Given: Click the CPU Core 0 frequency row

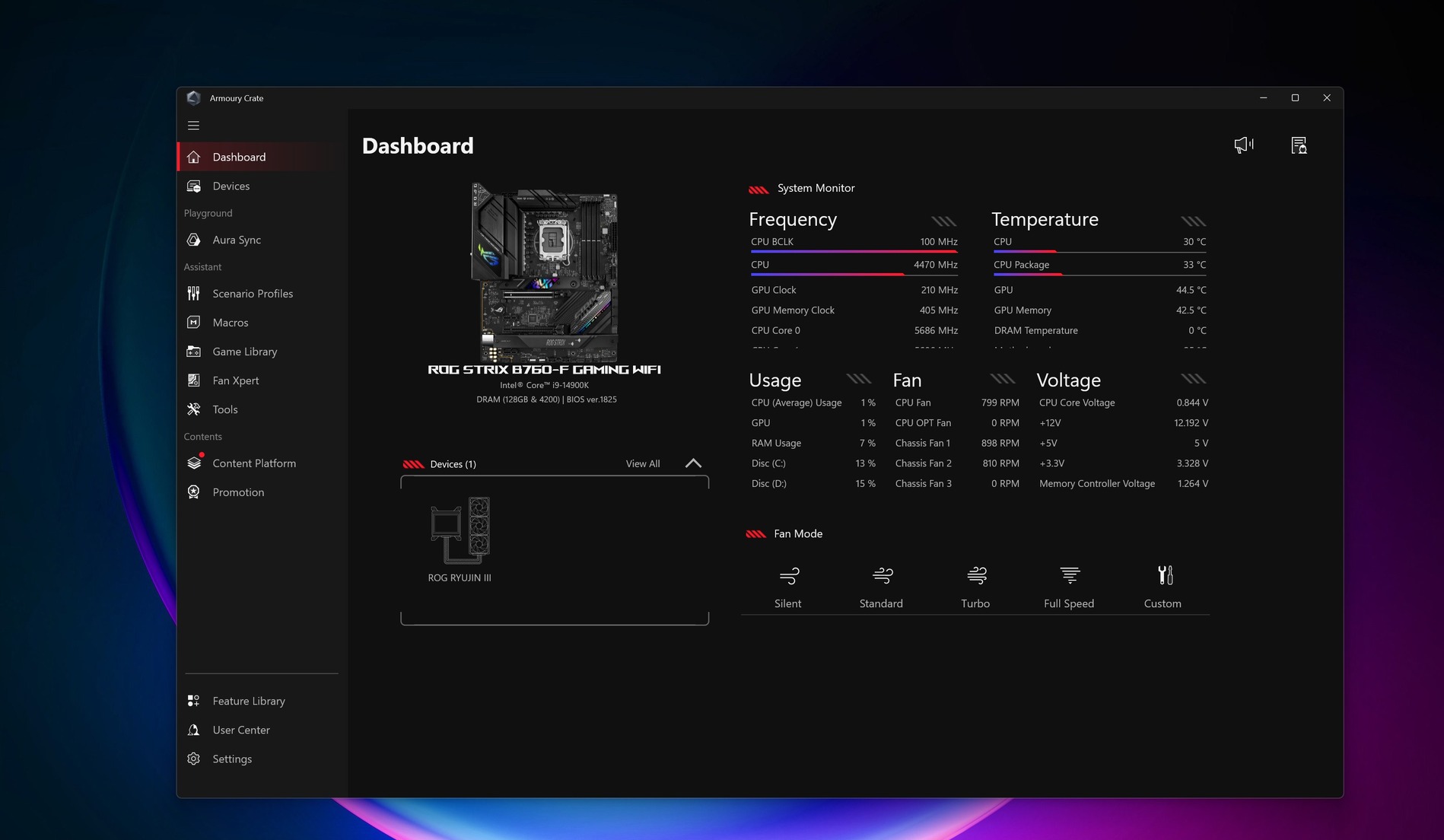Looking at the screenshot, I should click(x=854, y=330).
